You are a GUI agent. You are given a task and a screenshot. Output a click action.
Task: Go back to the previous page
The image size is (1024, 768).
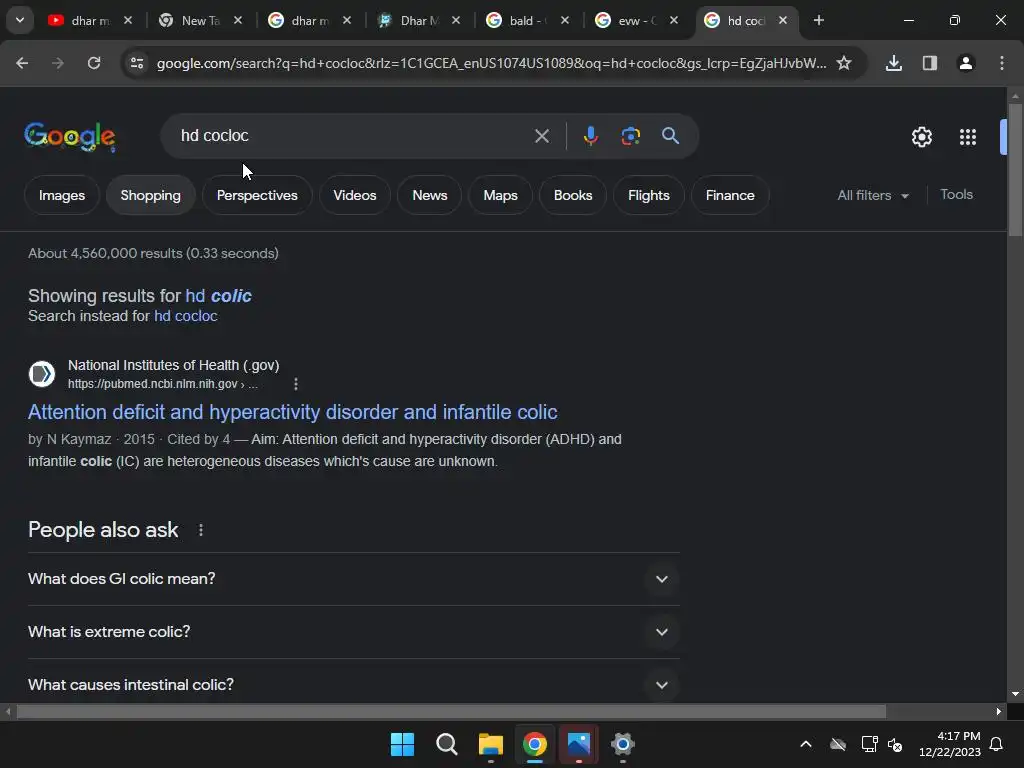22,63
